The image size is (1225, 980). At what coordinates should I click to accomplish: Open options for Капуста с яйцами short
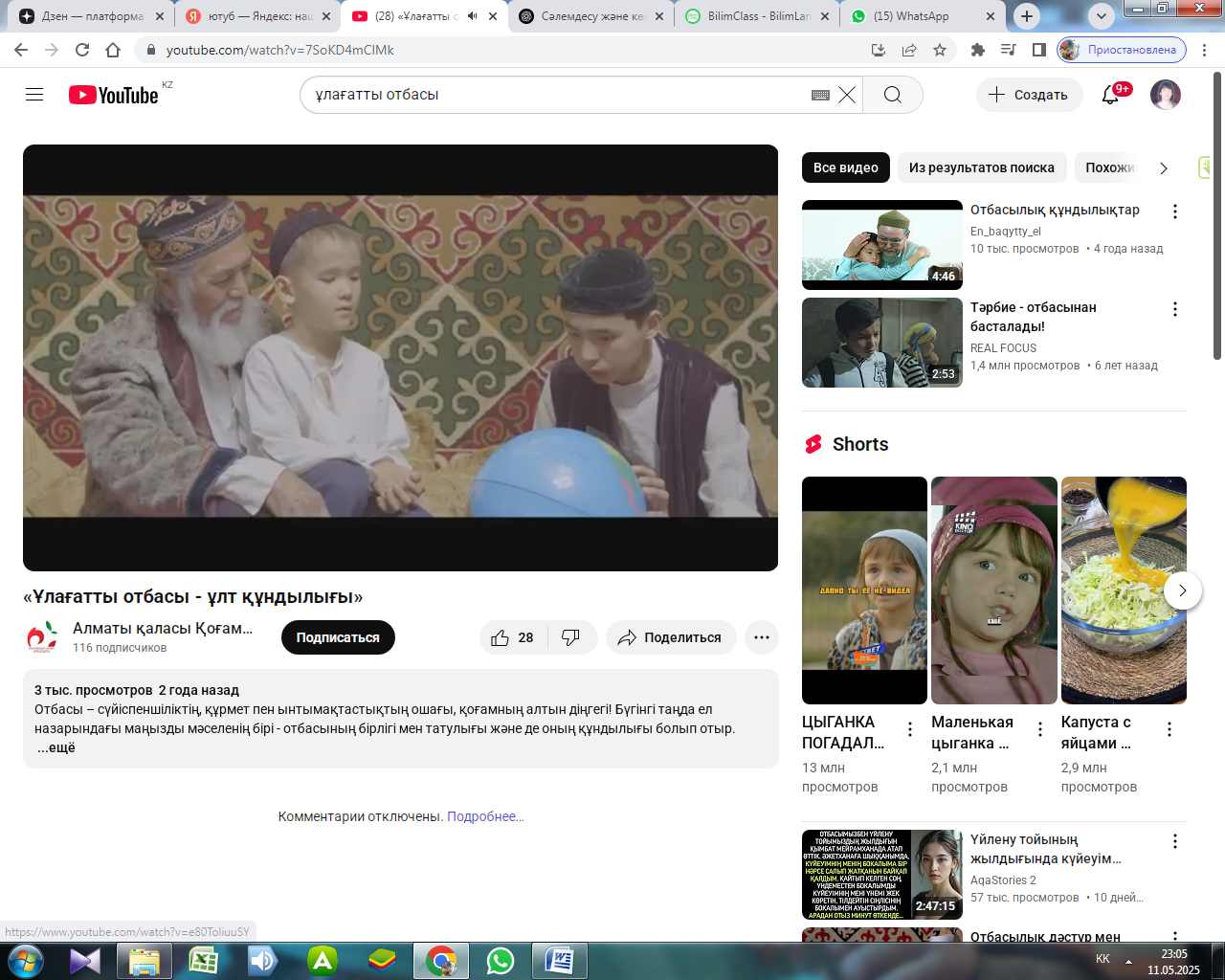[1169, 729]
